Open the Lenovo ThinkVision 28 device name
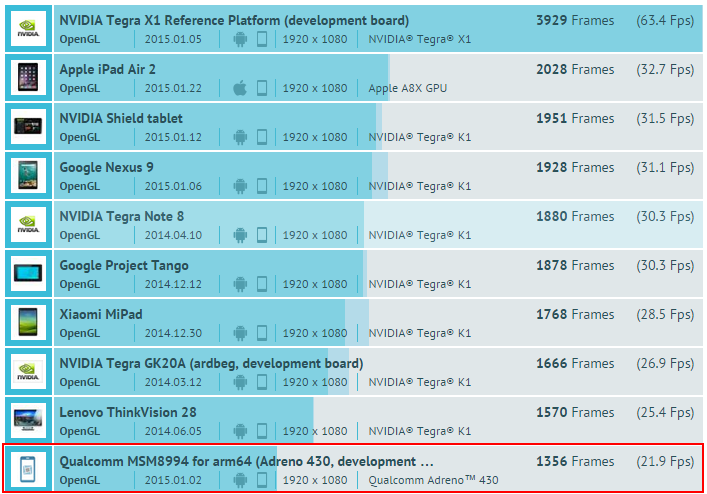 [x=128, y=413]
